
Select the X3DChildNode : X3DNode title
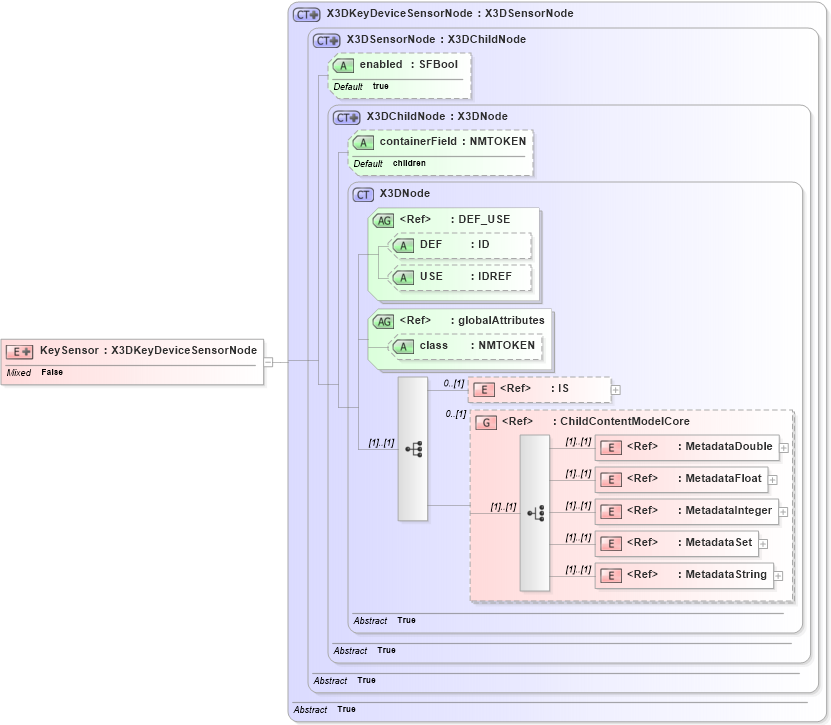437,116
